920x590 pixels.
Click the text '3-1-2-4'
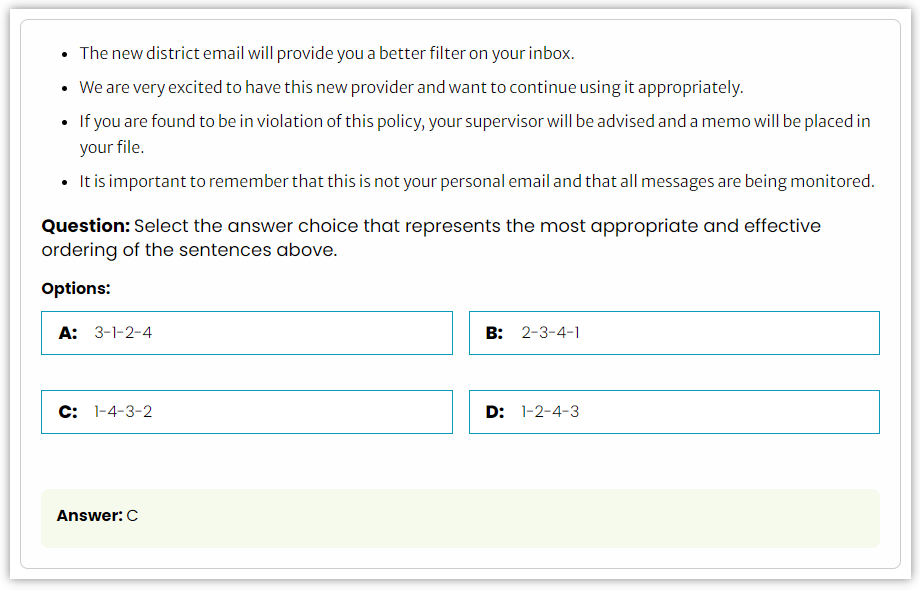click(123, 333)
